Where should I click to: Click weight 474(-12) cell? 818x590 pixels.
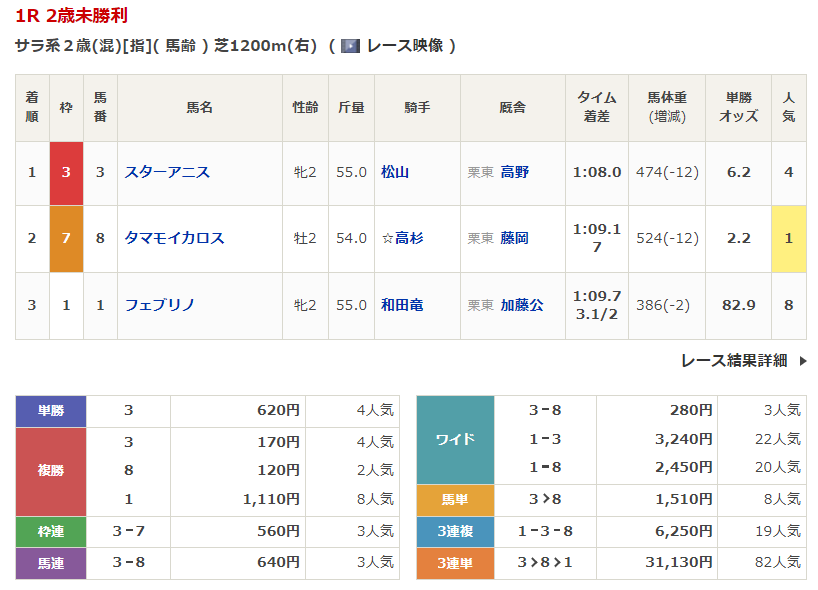pos(667,173)
